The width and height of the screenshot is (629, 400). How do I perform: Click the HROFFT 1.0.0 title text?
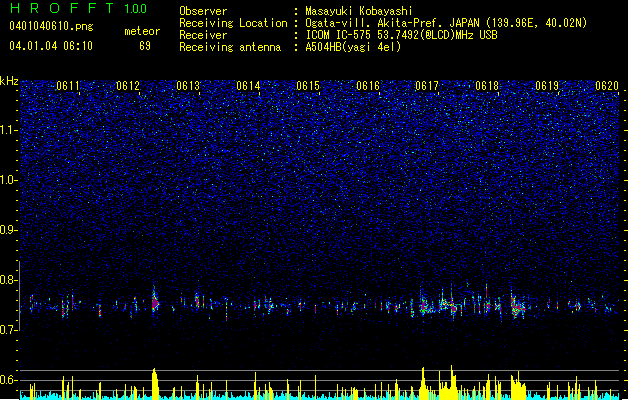(x=79, y=8)
